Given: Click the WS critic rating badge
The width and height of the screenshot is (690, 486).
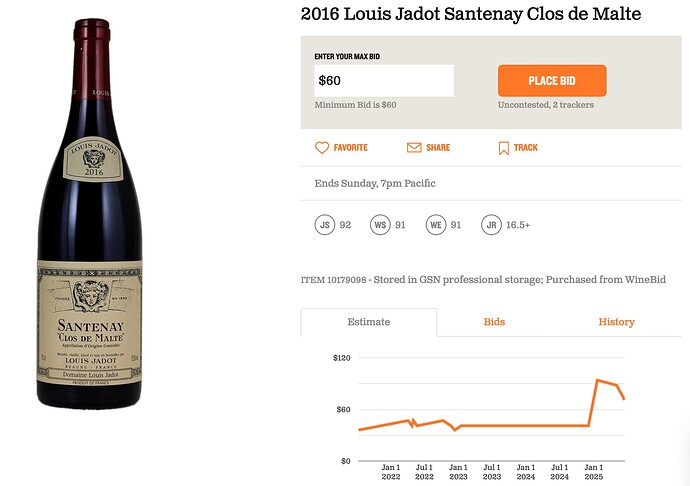Looking at the screenshot, I should [379, 225].
